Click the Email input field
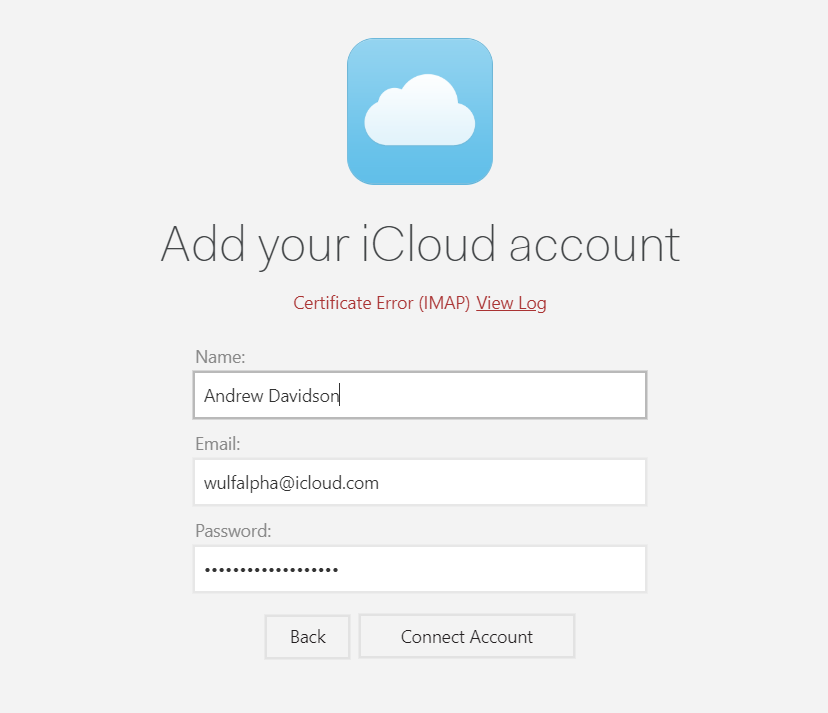828x713 pixels. tap(420, 482)
